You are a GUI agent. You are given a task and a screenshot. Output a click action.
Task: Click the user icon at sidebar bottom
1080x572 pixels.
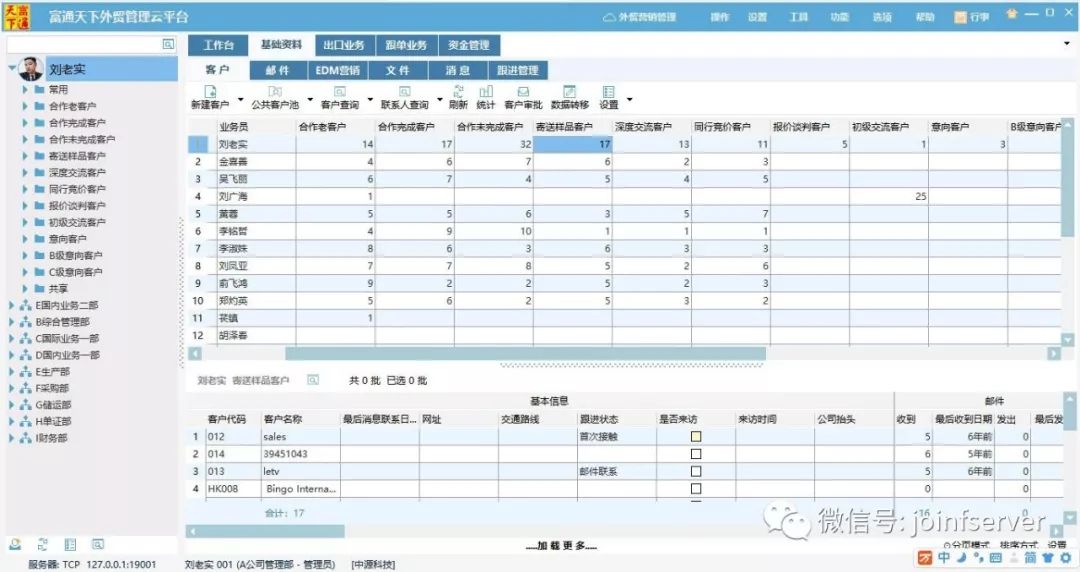point(15,544)
